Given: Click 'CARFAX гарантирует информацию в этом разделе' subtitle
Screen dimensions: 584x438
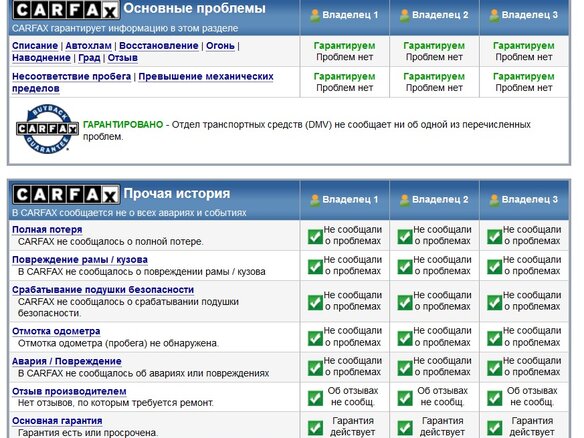Looking at the screenshot, I should pyautogui.click(x=125, y=28).
